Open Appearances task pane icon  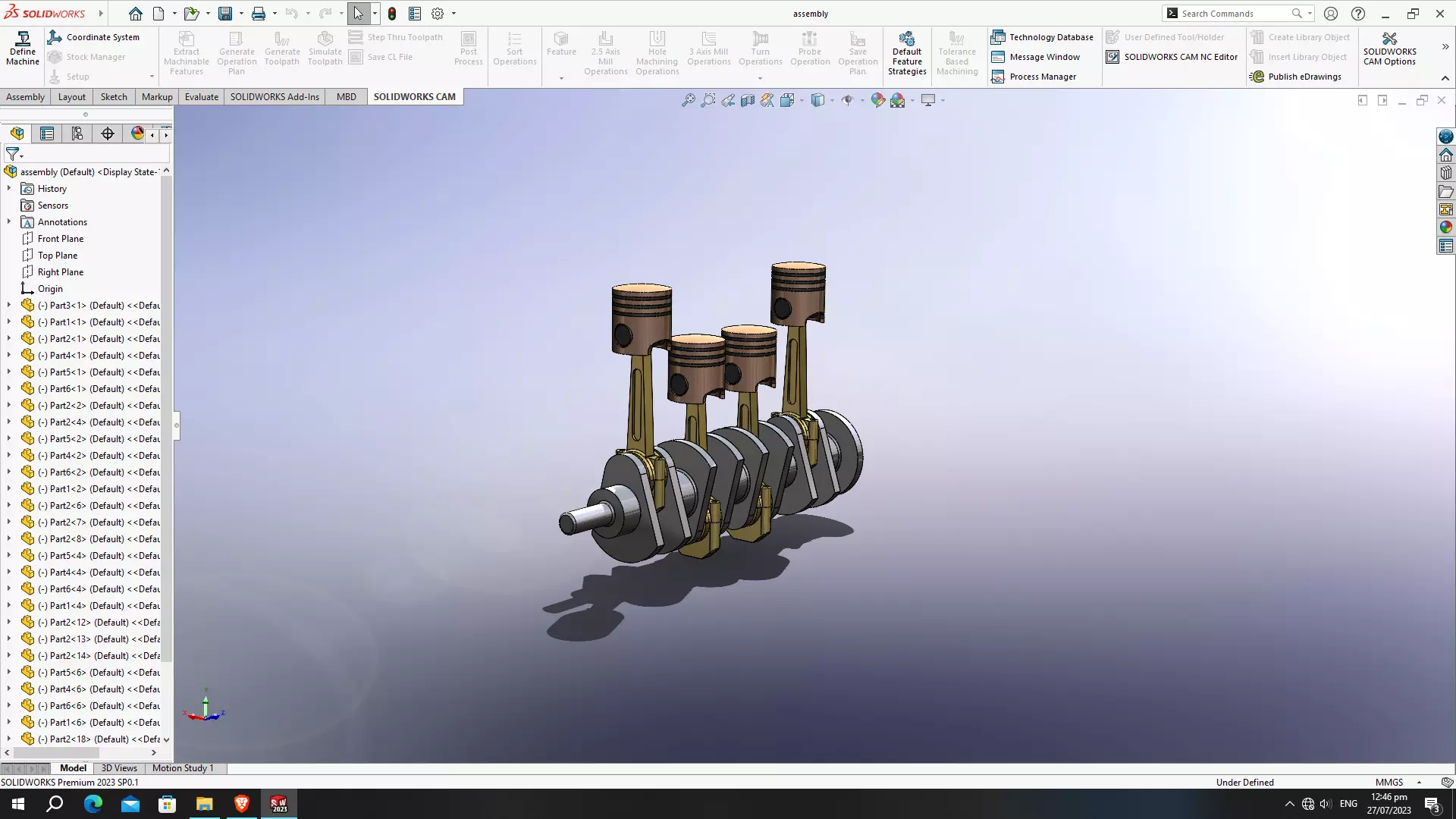1446,227
